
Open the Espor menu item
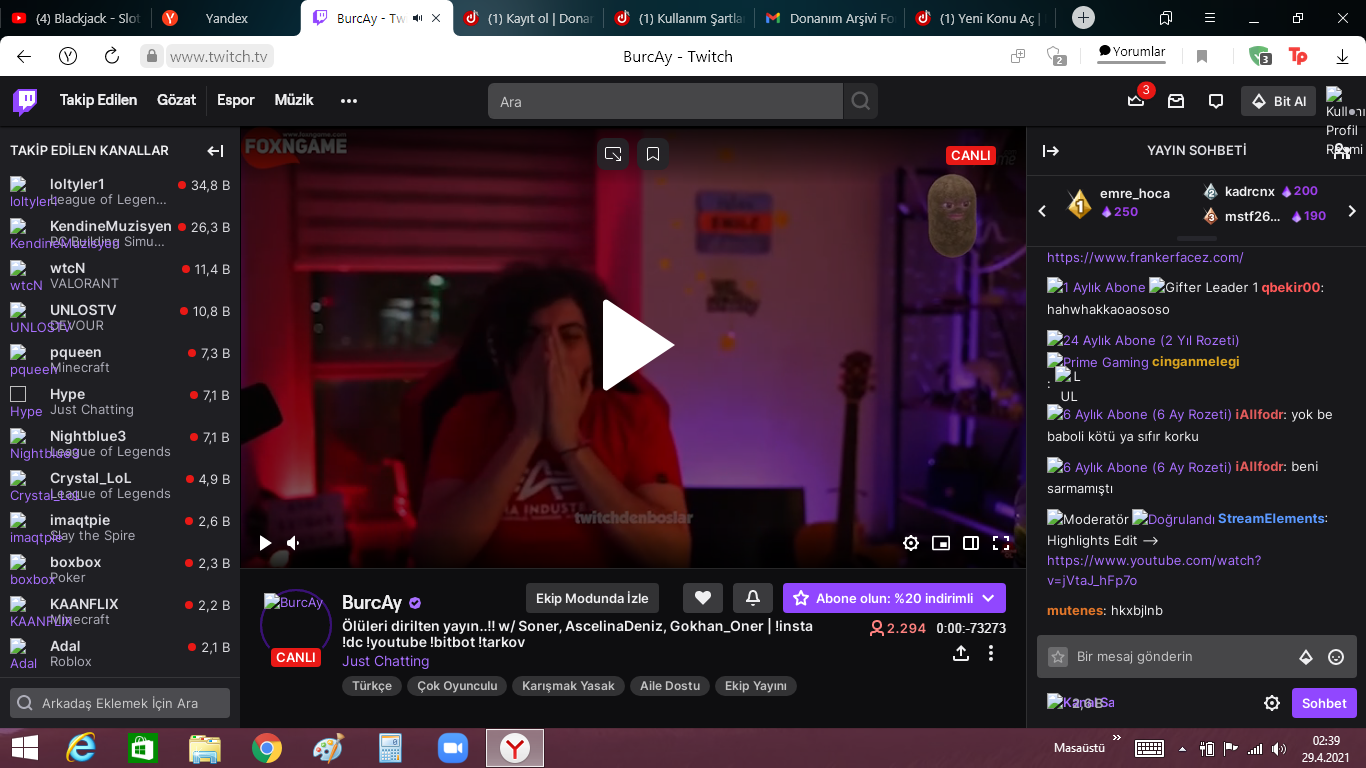tap(236, 100)
